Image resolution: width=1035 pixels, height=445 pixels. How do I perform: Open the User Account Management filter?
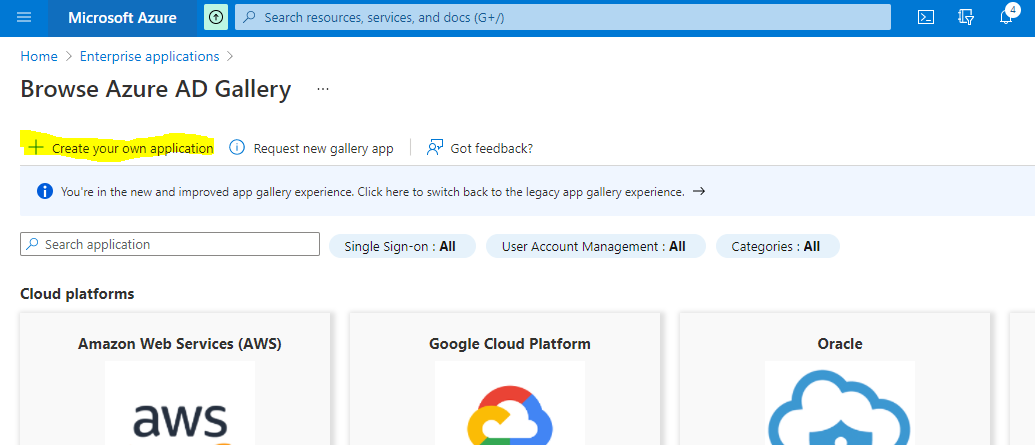tap(595, 246)
